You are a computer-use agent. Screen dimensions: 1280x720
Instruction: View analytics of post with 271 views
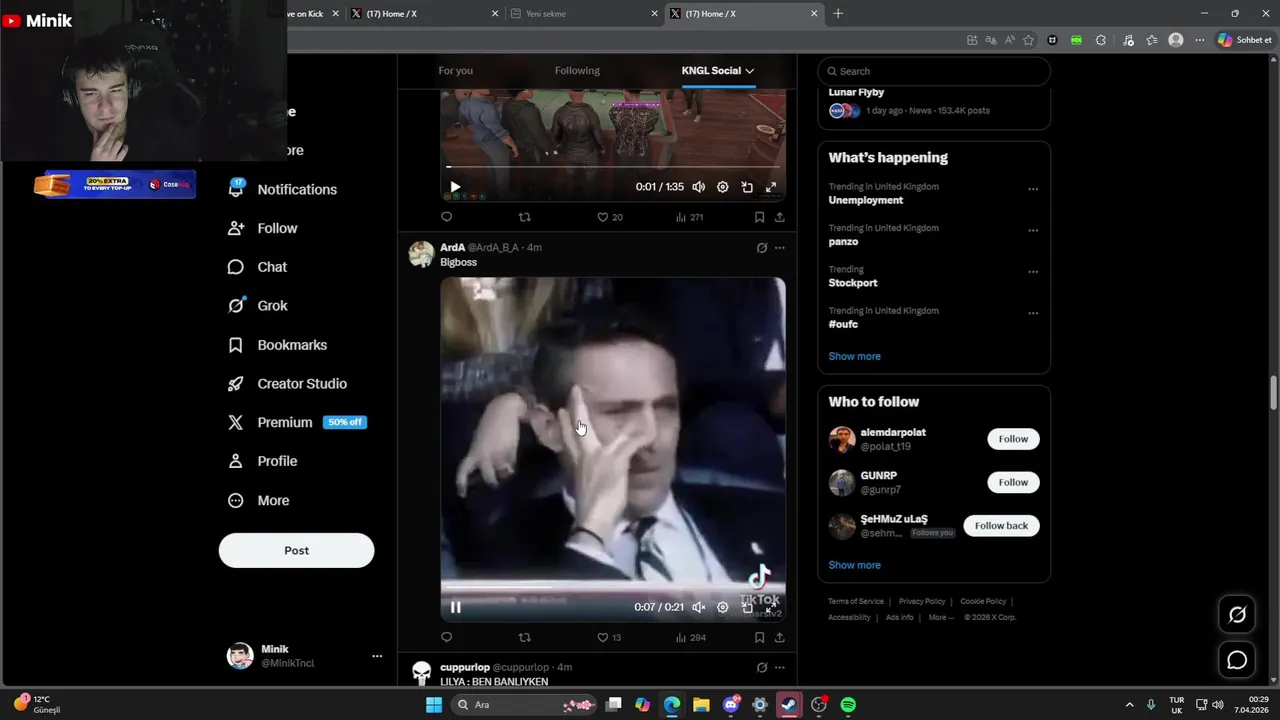tap(690, 217)
